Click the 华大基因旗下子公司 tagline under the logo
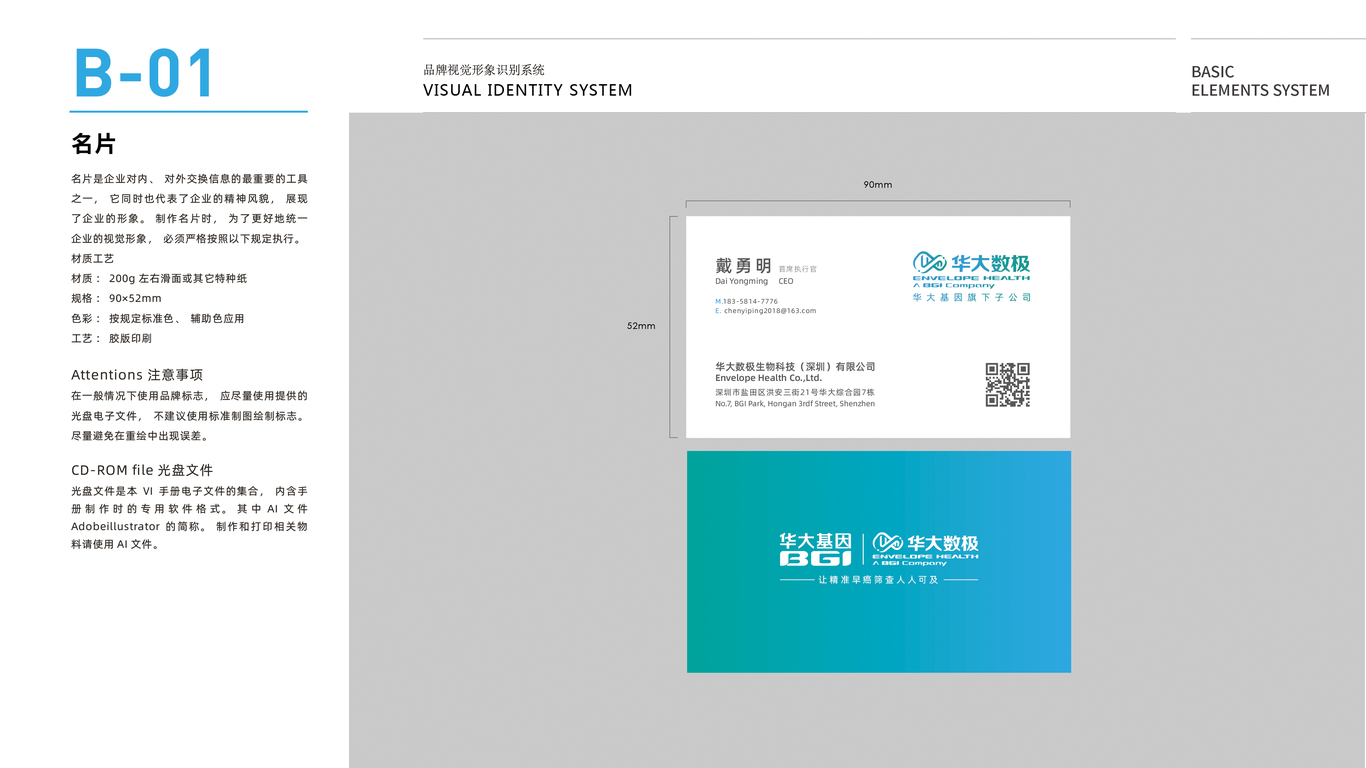This screenshot has height=768, width=1366. tap(971, 298)
